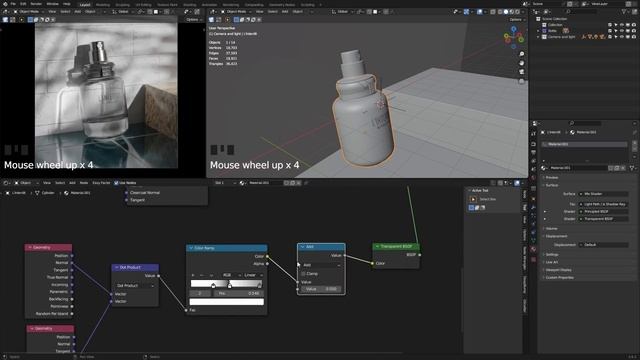Add a material slot with the plus icon
640x360 pixels.
tap(634, 144)
